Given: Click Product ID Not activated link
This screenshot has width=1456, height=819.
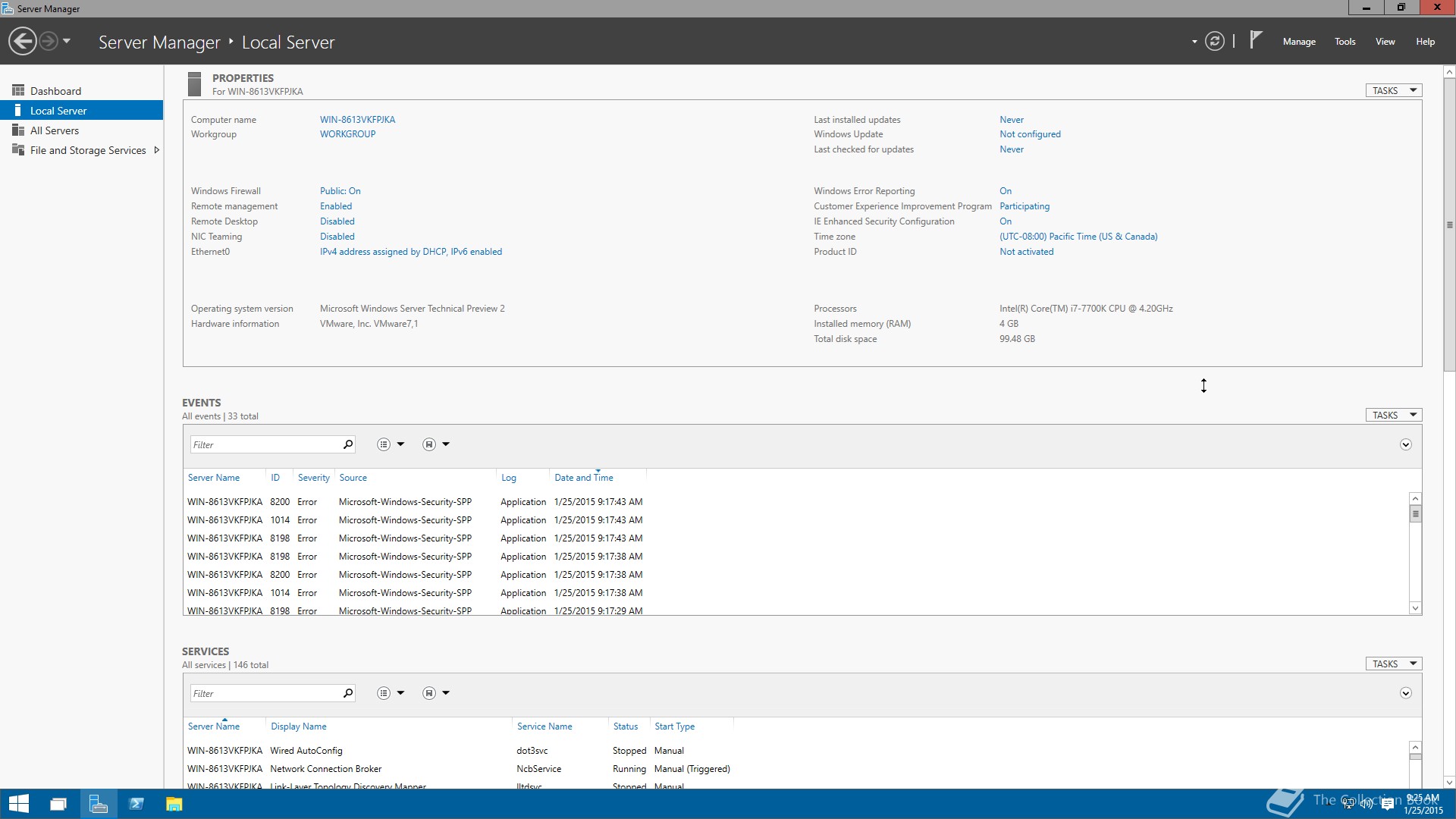Looking at the screenshot, I should 1026,252.
